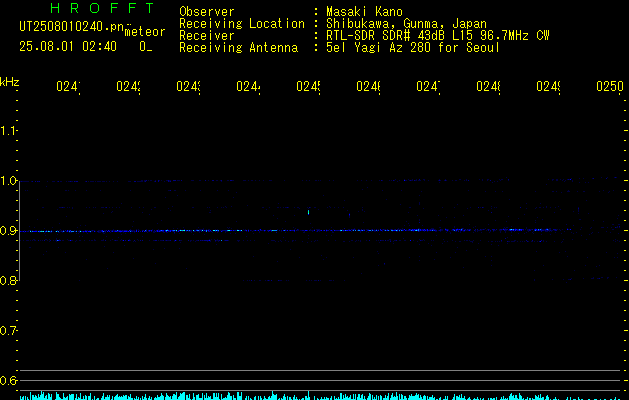Click the 1.0 kHz axis label

click(8, 181)
